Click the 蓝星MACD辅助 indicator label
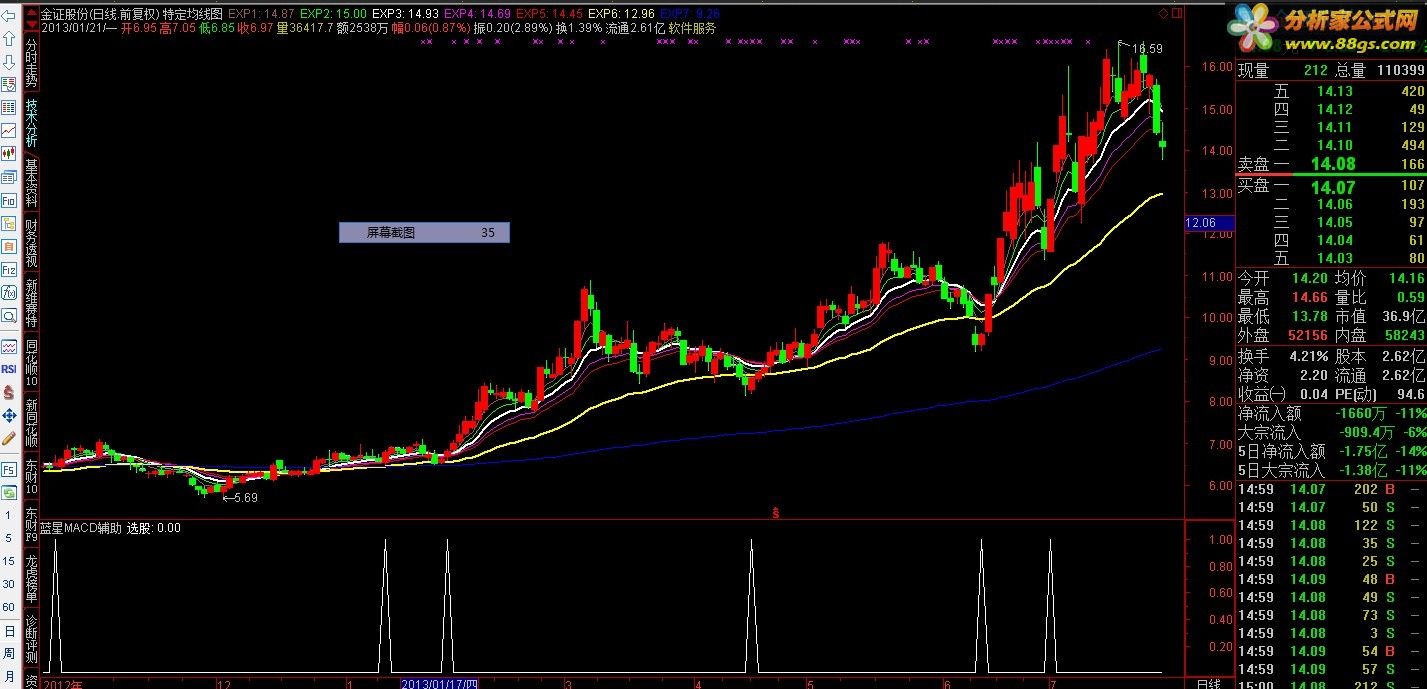This screenshot has height=689, width=1427. coord(81,527)
